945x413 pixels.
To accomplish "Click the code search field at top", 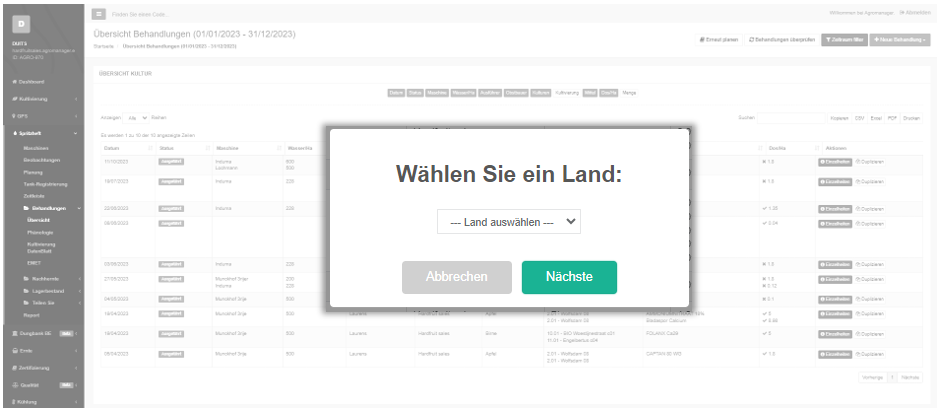I will click(141, 14).
